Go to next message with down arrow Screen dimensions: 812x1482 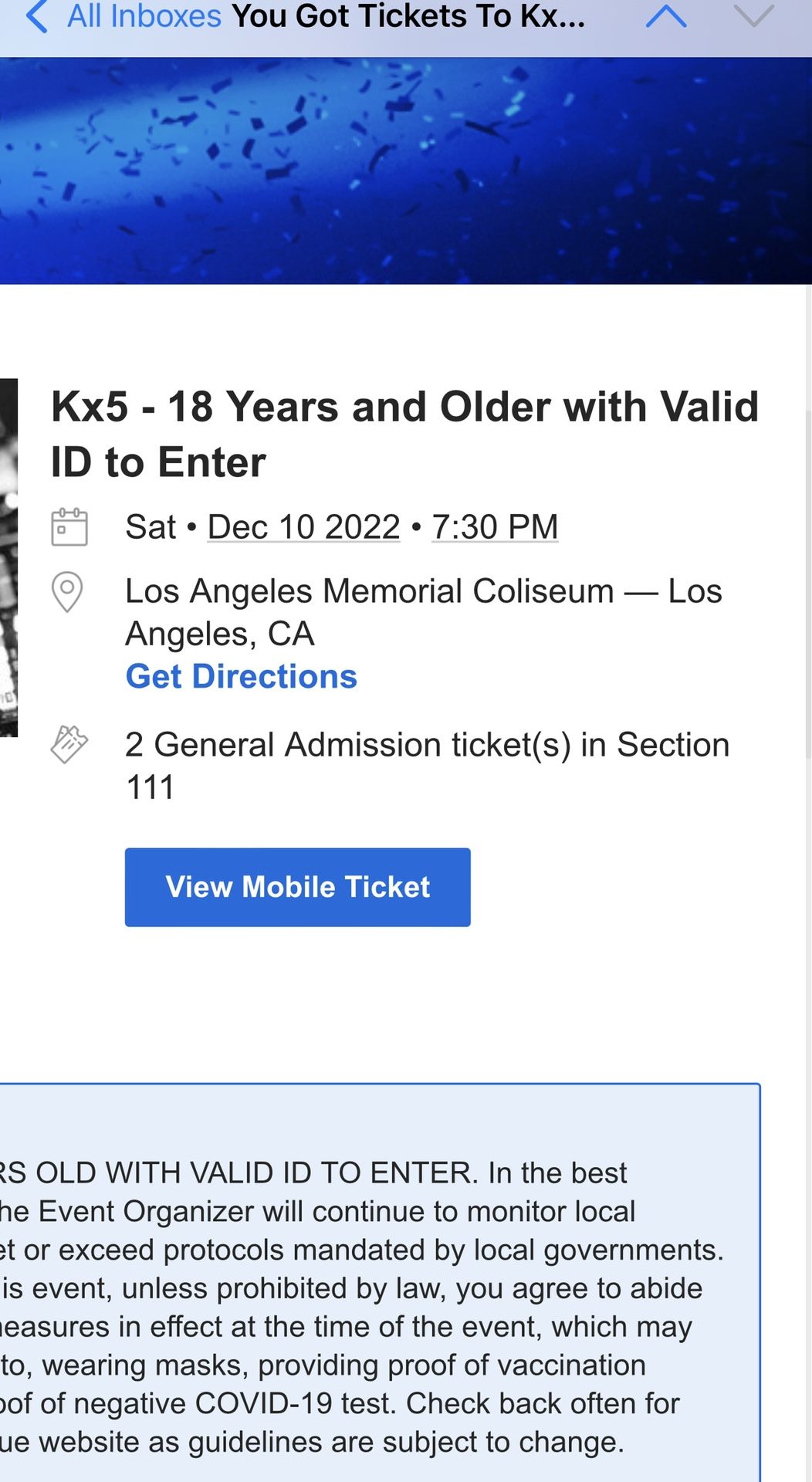[x=753, y=16]
